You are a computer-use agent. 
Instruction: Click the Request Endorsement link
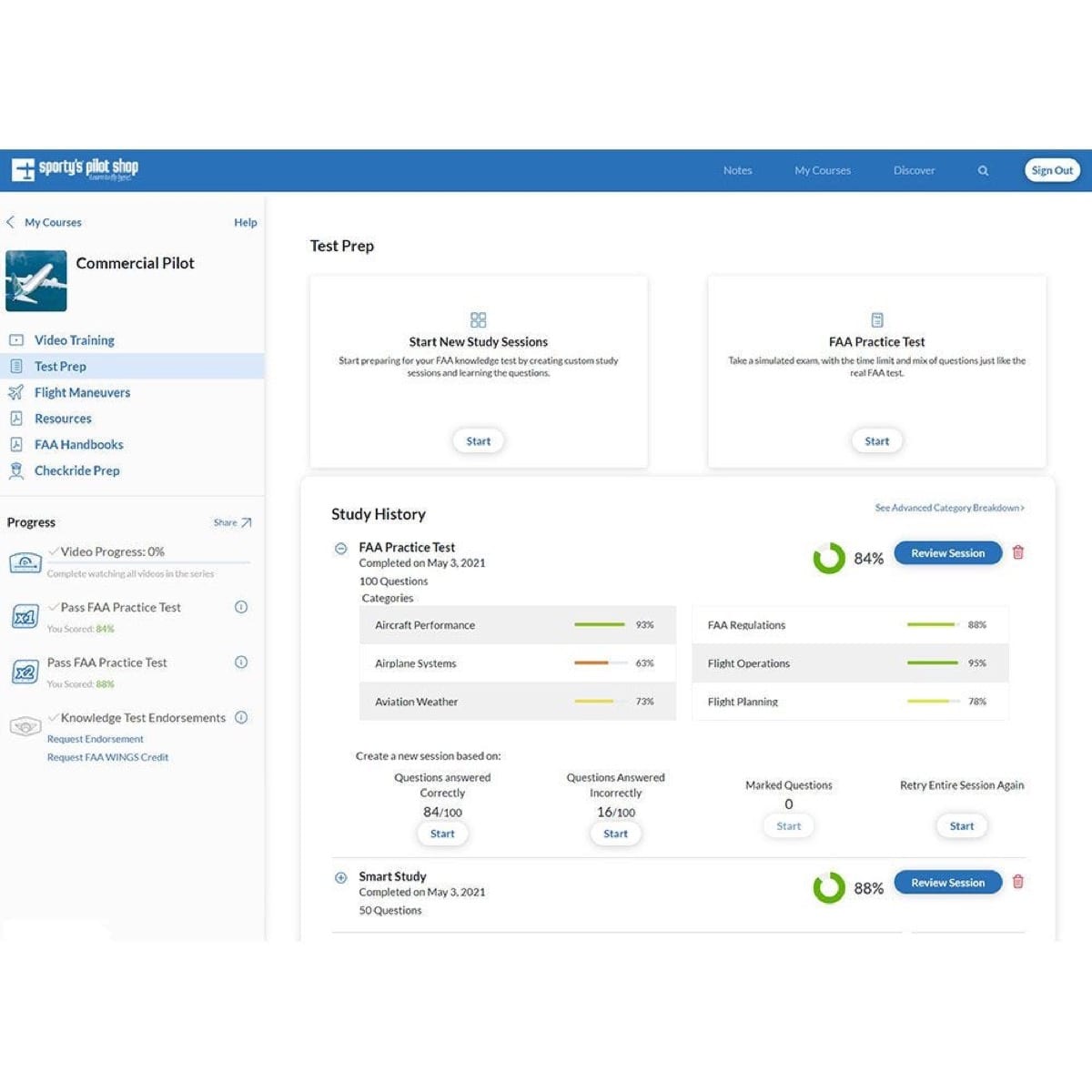pyautogui.click(x=96, y=739)
